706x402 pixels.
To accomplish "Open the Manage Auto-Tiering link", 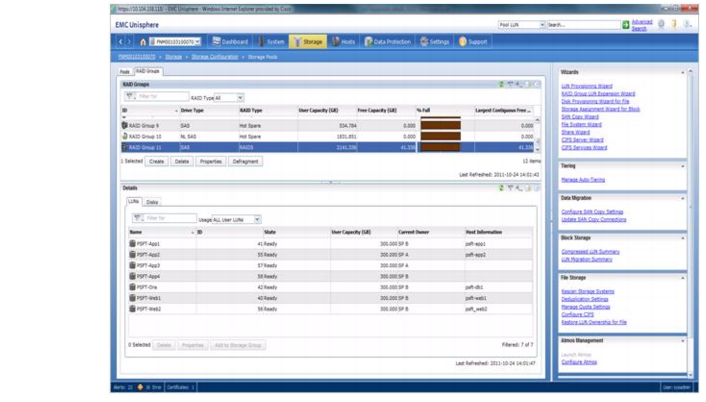I will tap(583, 180).
